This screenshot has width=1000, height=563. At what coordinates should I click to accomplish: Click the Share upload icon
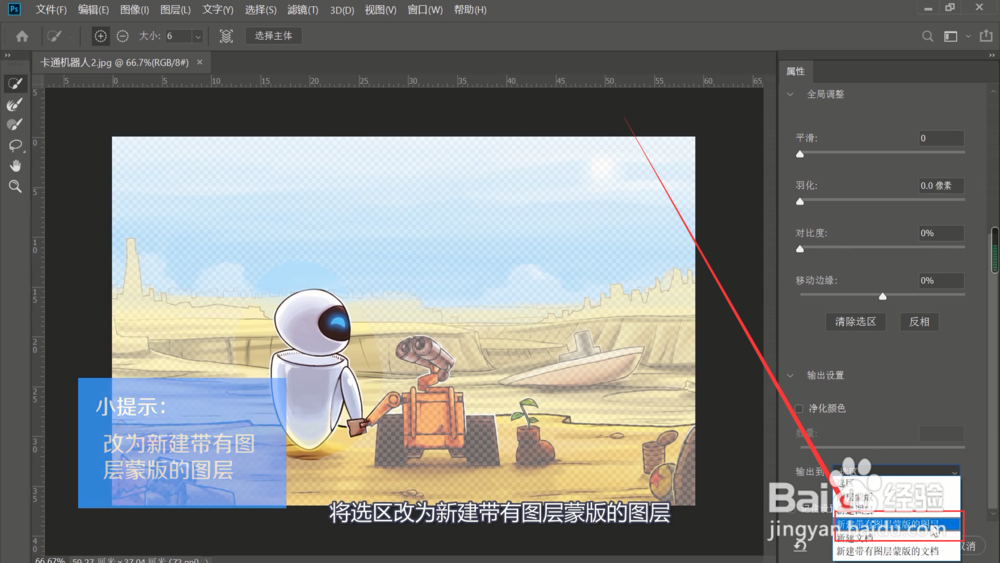(x=986, y=36)
